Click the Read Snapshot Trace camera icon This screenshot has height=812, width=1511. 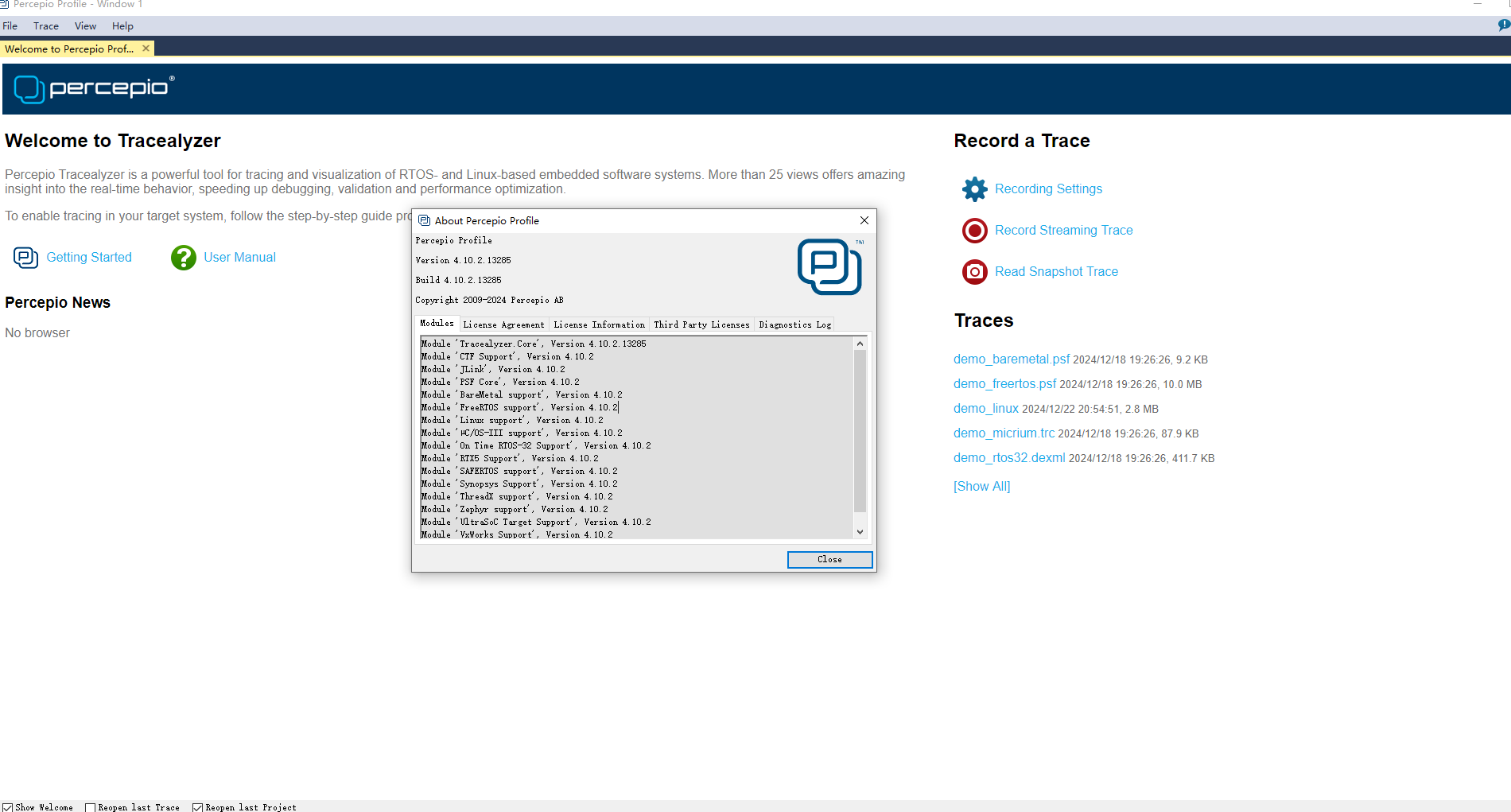click(x=974, y=272)
